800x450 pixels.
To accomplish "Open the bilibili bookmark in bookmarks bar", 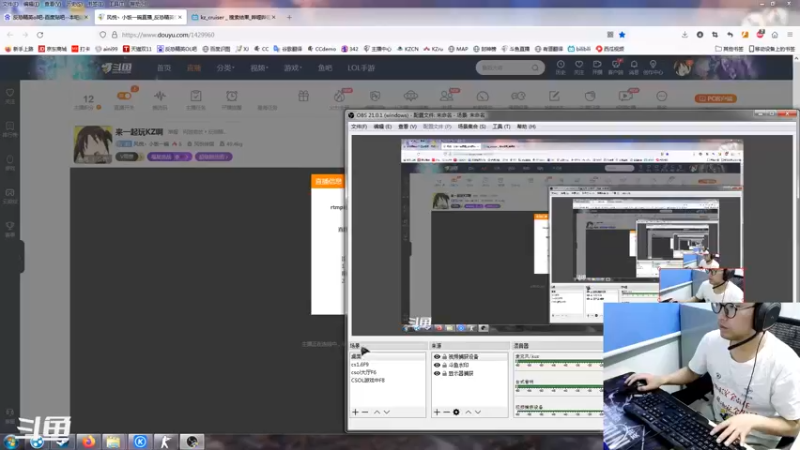I will point(579,49).
